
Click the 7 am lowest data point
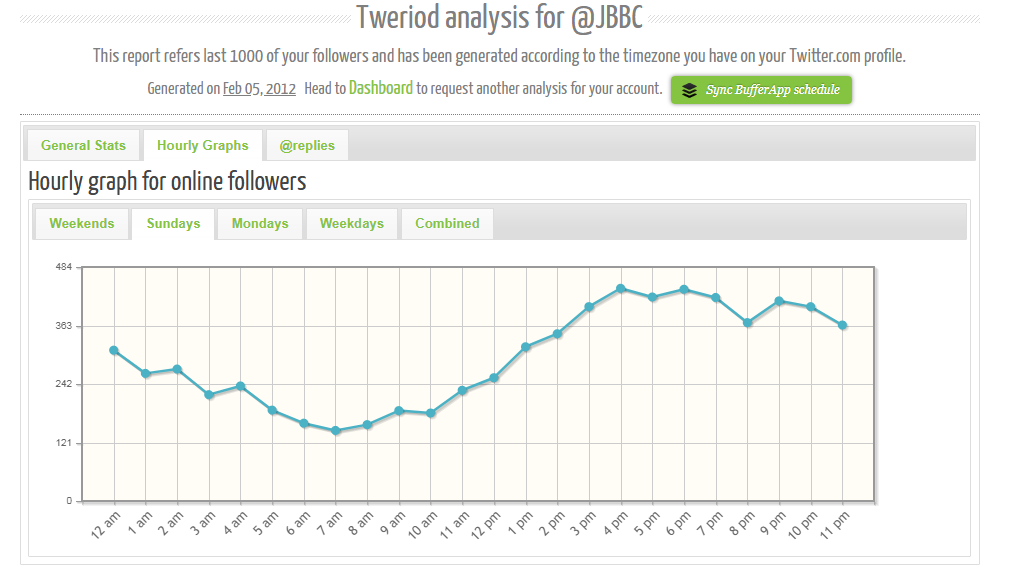click(x=336, y=431)
